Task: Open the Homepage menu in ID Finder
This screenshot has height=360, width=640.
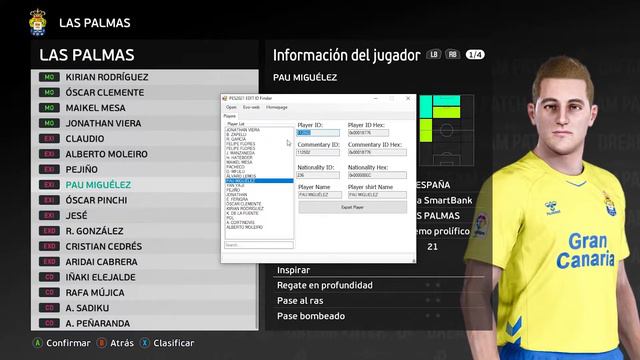Action: click(277, 107)
